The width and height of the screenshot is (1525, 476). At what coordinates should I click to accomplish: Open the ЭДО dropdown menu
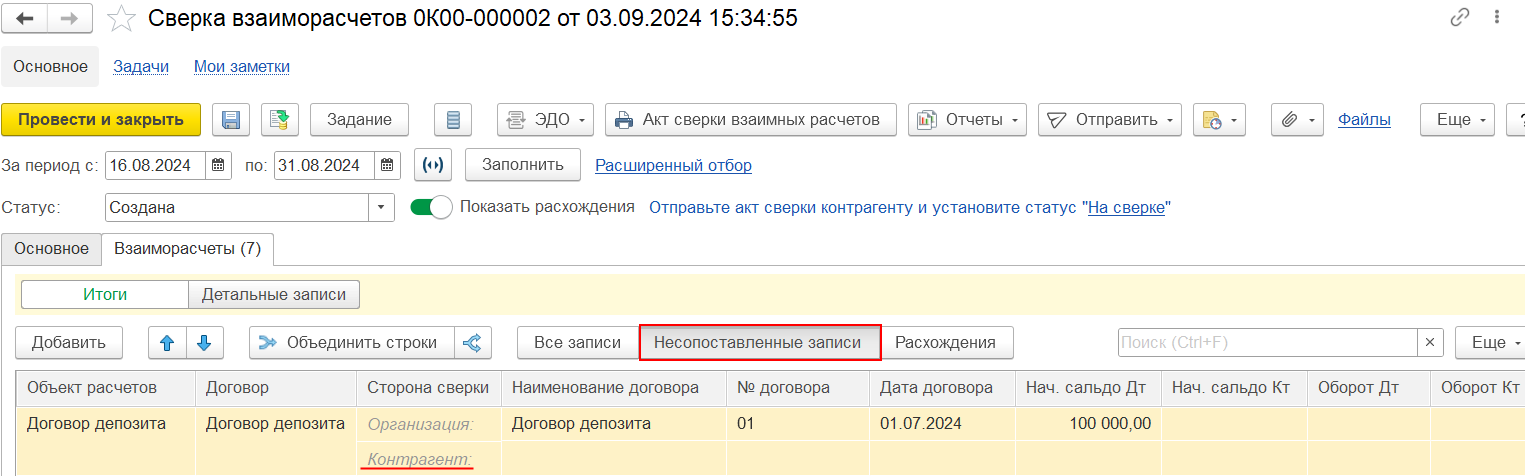point(546,120)
